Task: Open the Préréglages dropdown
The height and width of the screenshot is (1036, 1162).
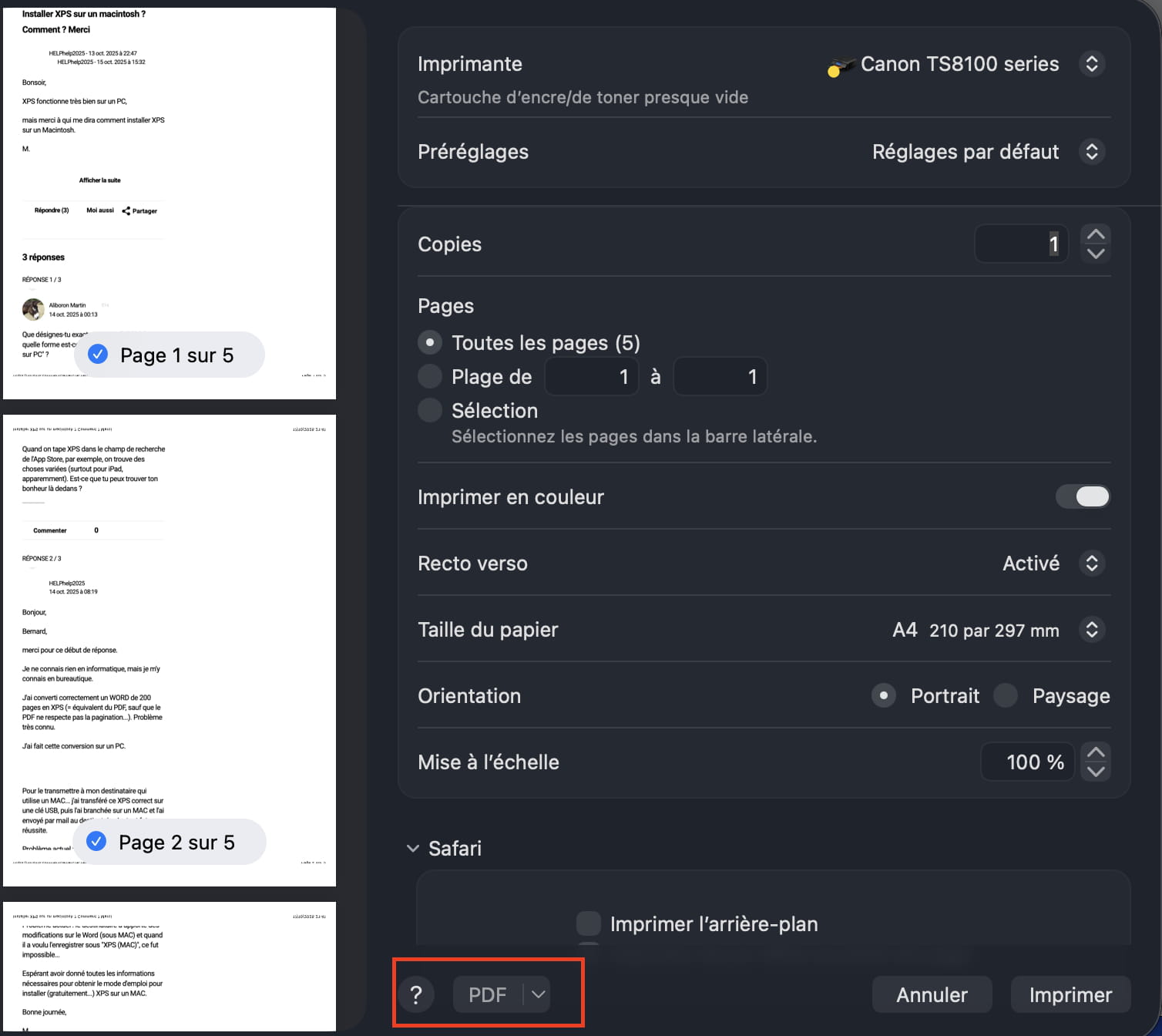Action: [1091, 152]
